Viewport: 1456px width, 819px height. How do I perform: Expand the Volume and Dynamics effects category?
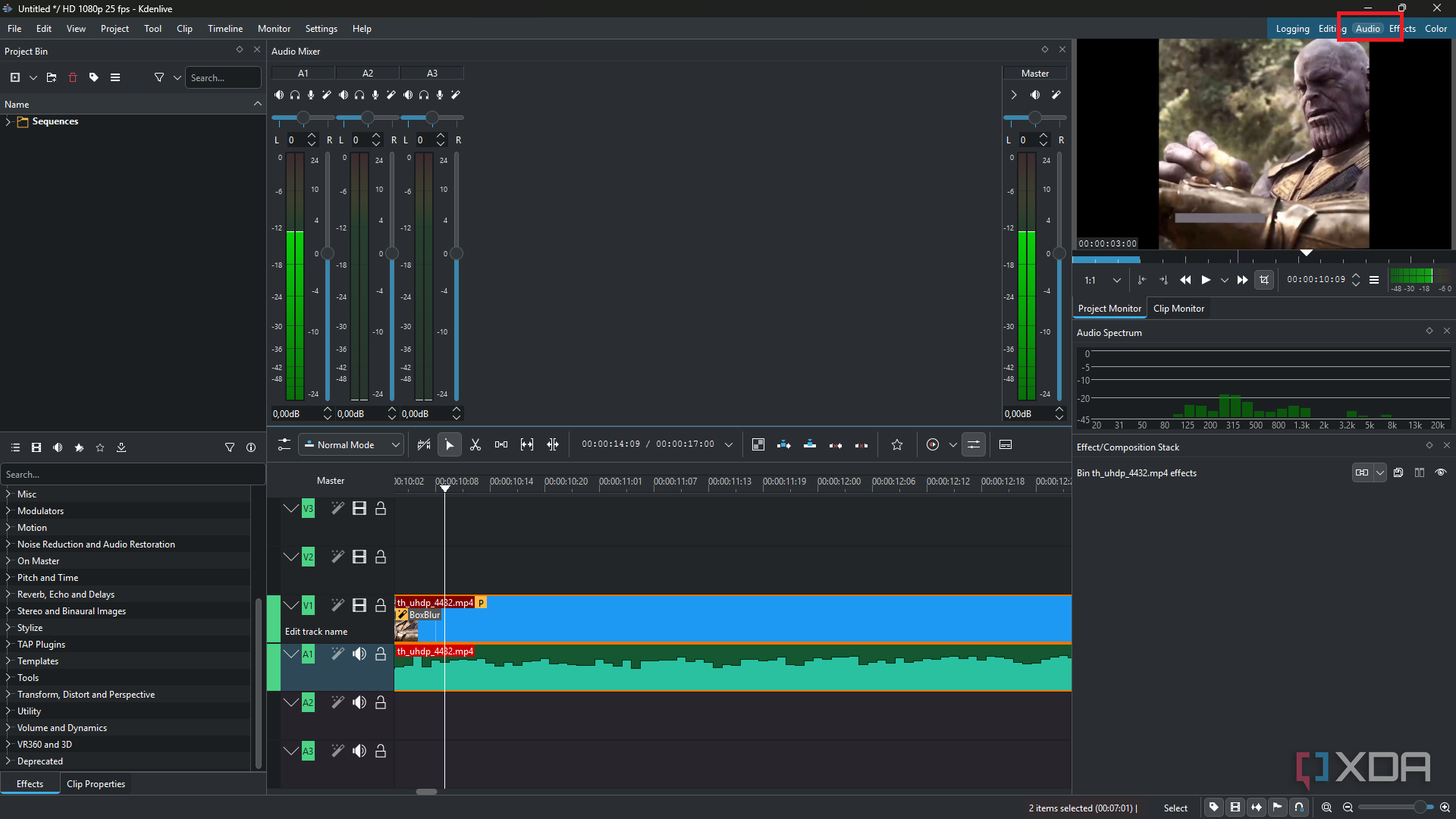(x=8, y=727)
